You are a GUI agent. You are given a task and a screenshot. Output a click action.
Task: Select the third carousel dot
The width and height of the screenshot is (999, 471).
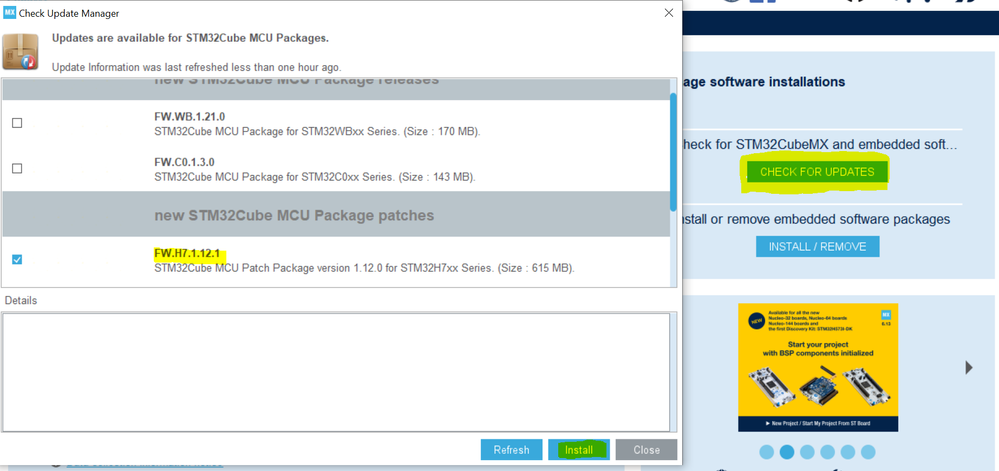click(807, 452)
